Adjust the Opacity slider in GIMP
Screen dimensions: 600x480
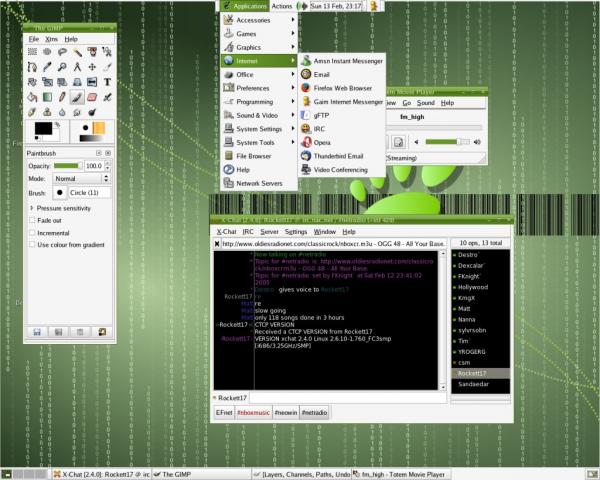point(68,166)
